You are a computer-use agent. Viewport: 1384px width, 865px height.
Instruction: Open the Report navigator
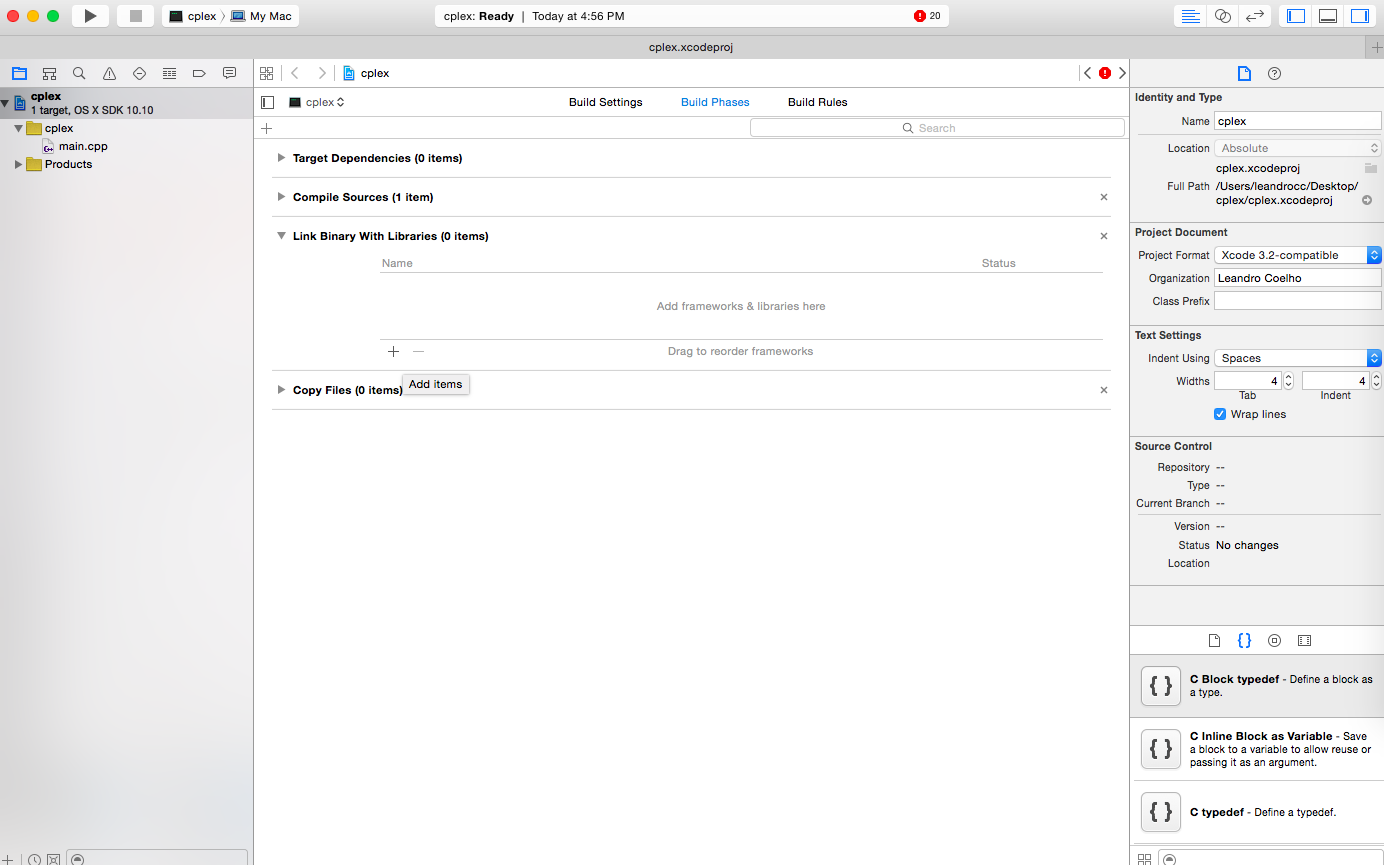[229, 73]
